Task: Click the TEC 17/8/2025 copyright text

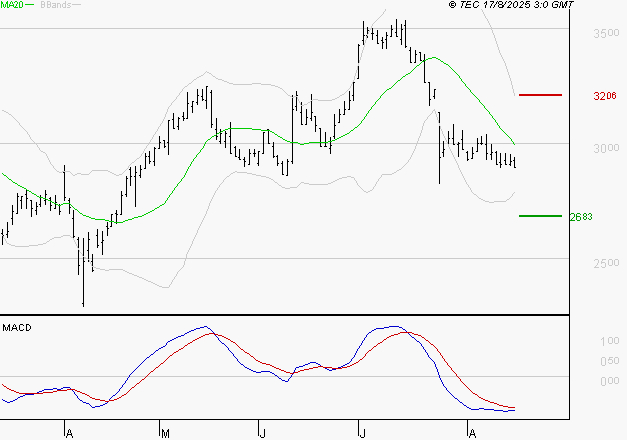Action: coord(511,5)
